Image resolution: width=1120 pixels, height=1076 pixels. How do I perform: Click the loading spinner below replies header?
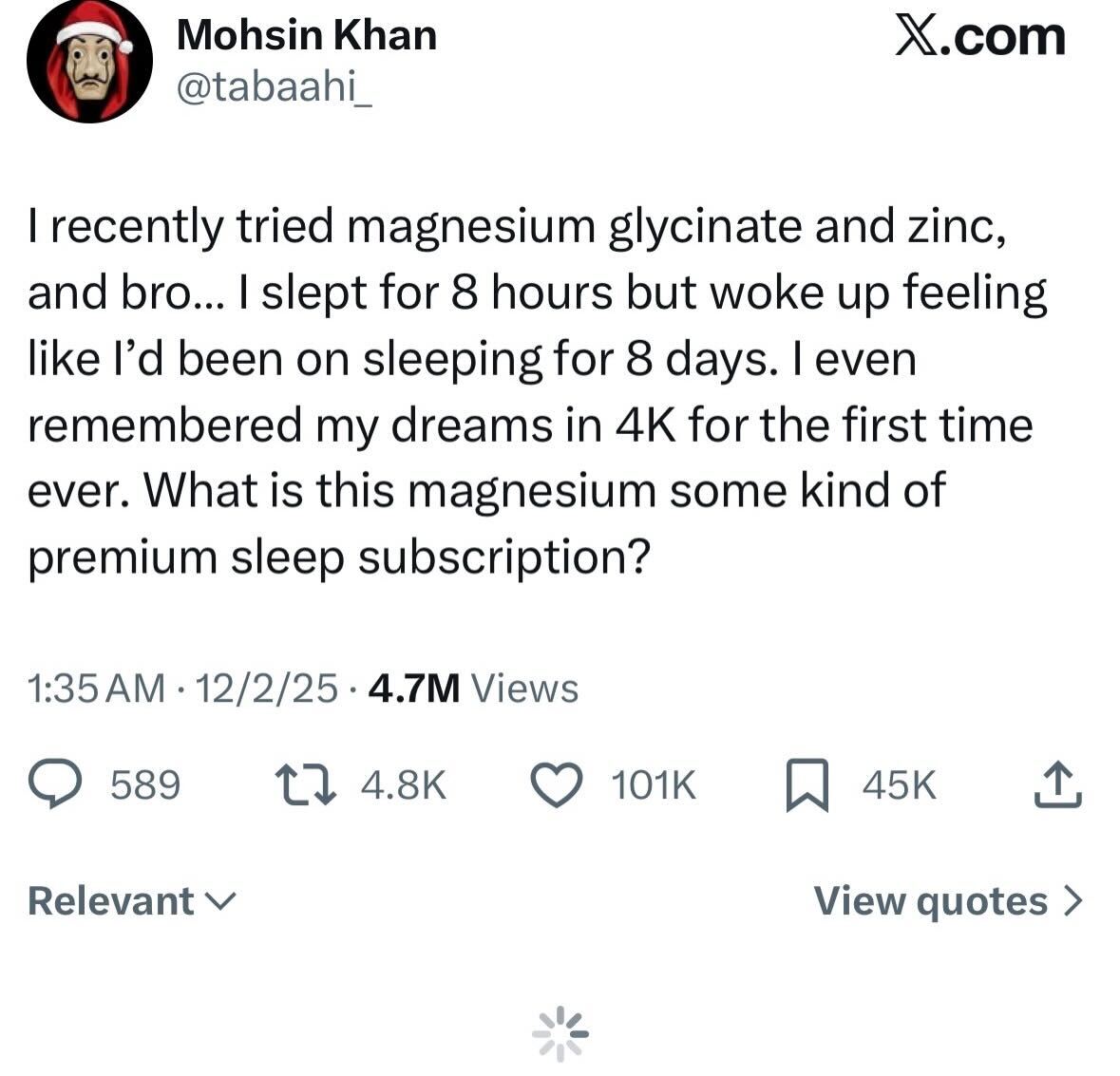(x=560, y=1033)
